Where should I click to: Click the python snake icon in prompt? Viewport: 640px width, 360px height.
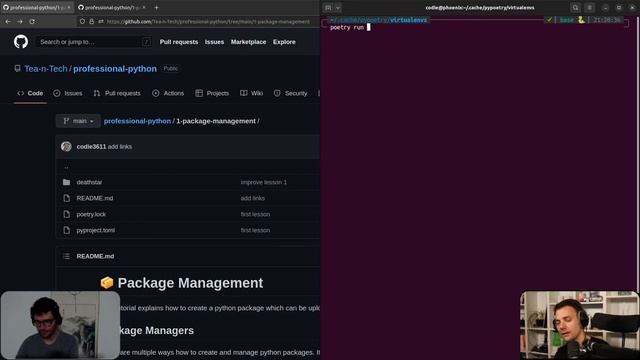[x=581, y=20]
